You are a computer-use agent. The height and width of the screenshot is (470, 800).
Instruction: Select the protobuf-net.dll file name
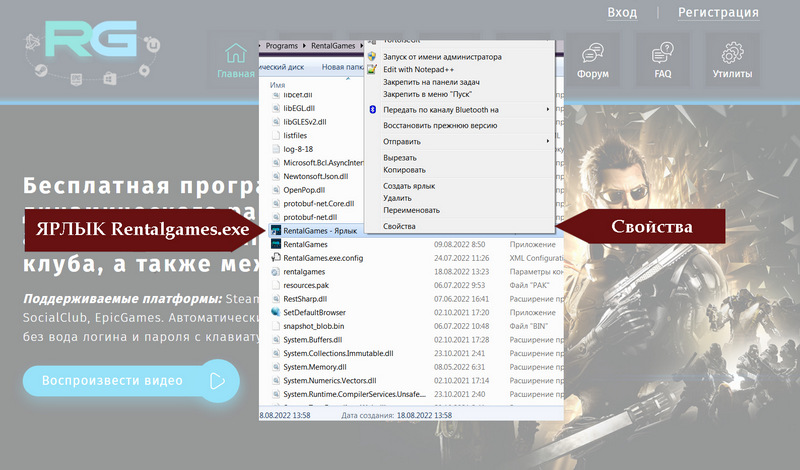(x=310, y=217)
